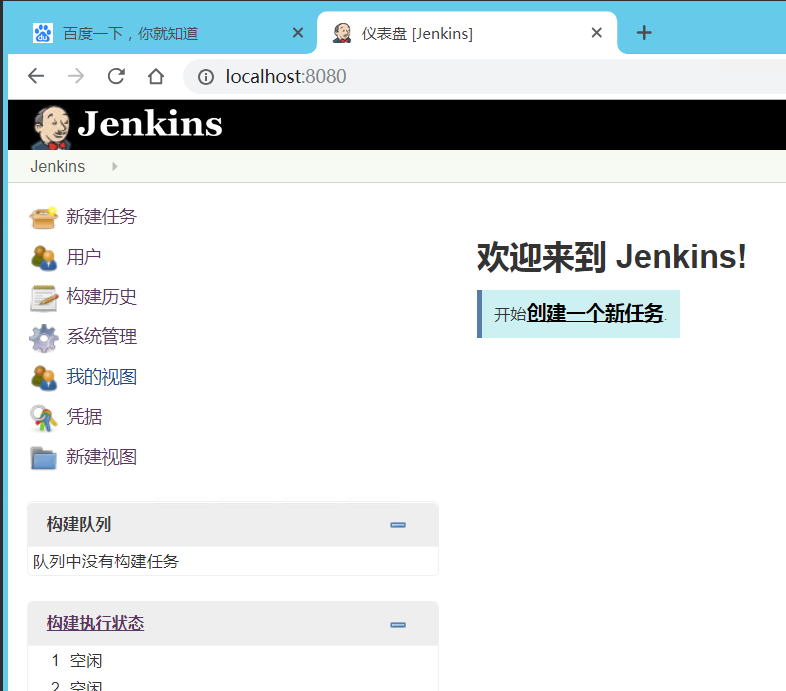Image resolution: width=786 pixels, height=691 pixels.
Task: Click the 系统管理 gear icon
Action: [x=44, y=338]
